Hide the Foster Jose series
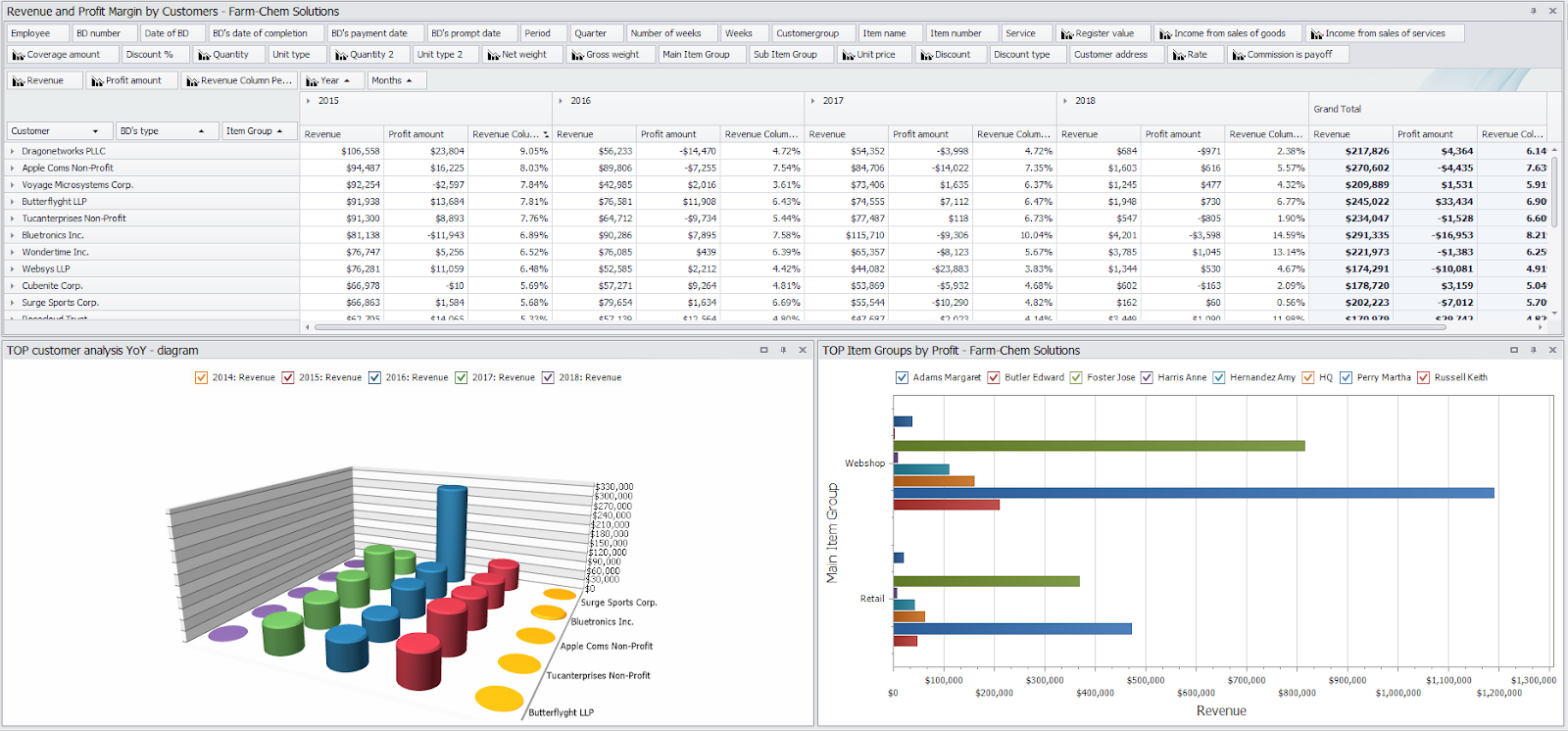Image resolution: width=1568 pixels, height=731 pixels. coord(1076,377)
